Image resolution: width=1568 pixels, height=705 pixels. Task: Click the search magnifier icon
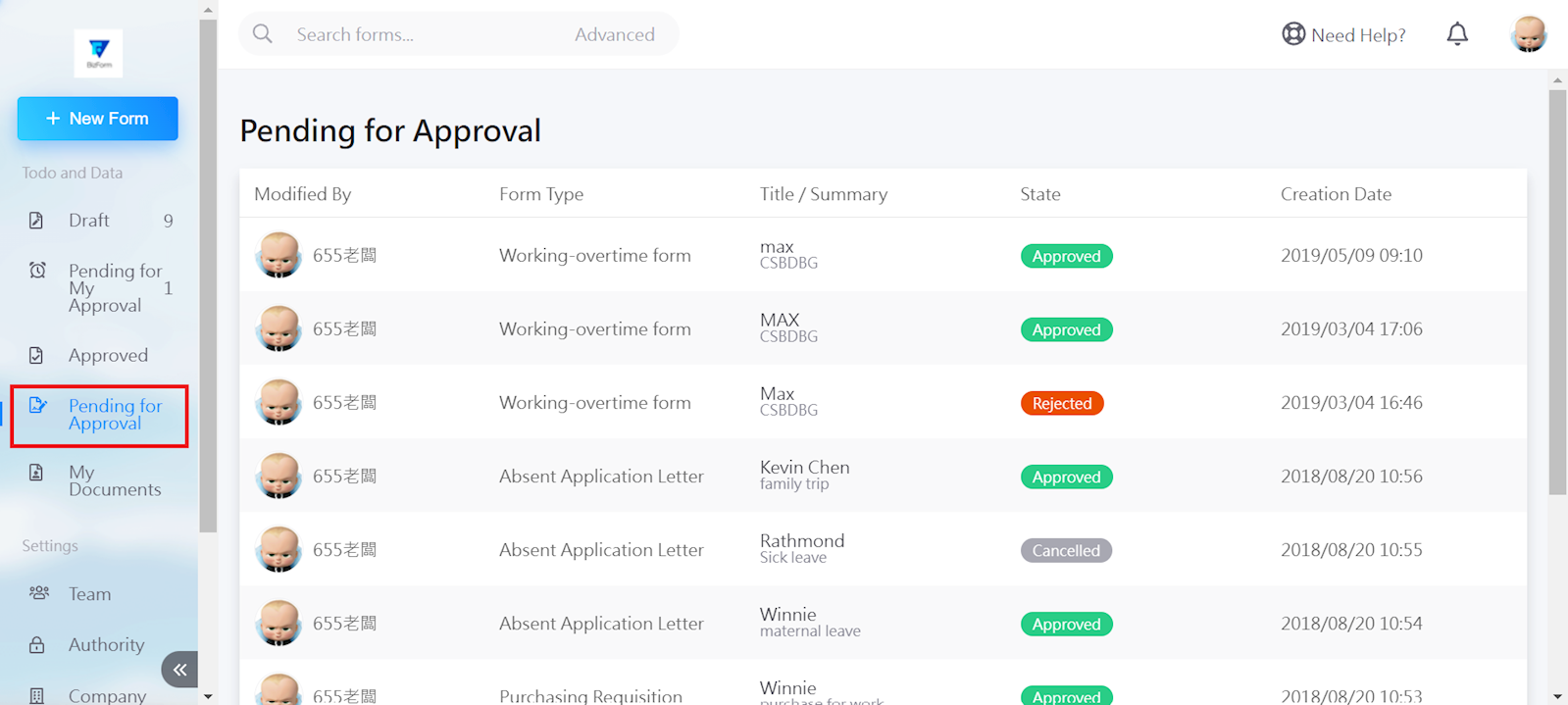coord(263,34)
